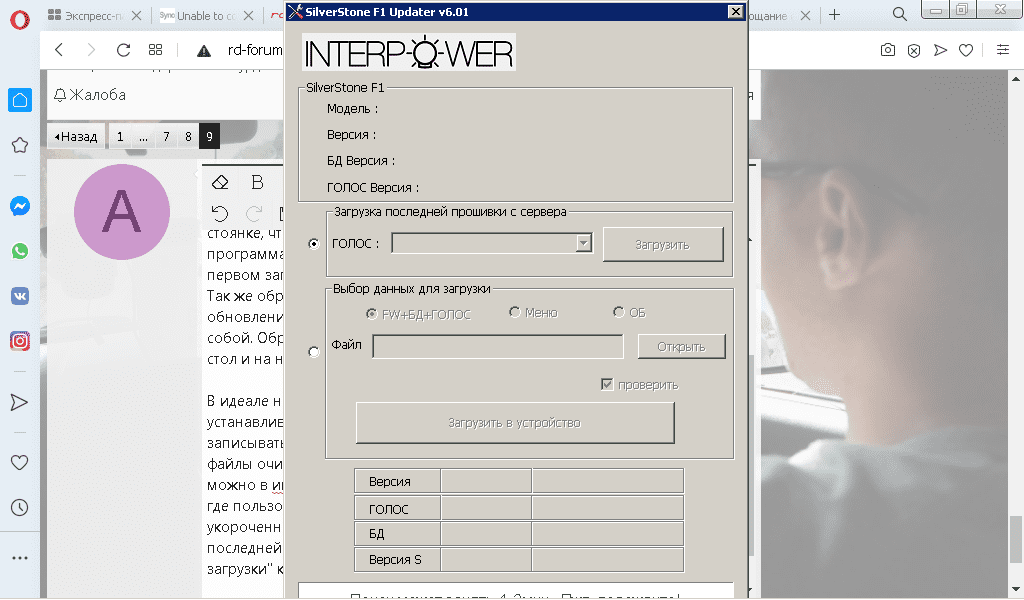Toggle bold in forum editor
Screen dimensions: 1024x600
pos(257,182)
